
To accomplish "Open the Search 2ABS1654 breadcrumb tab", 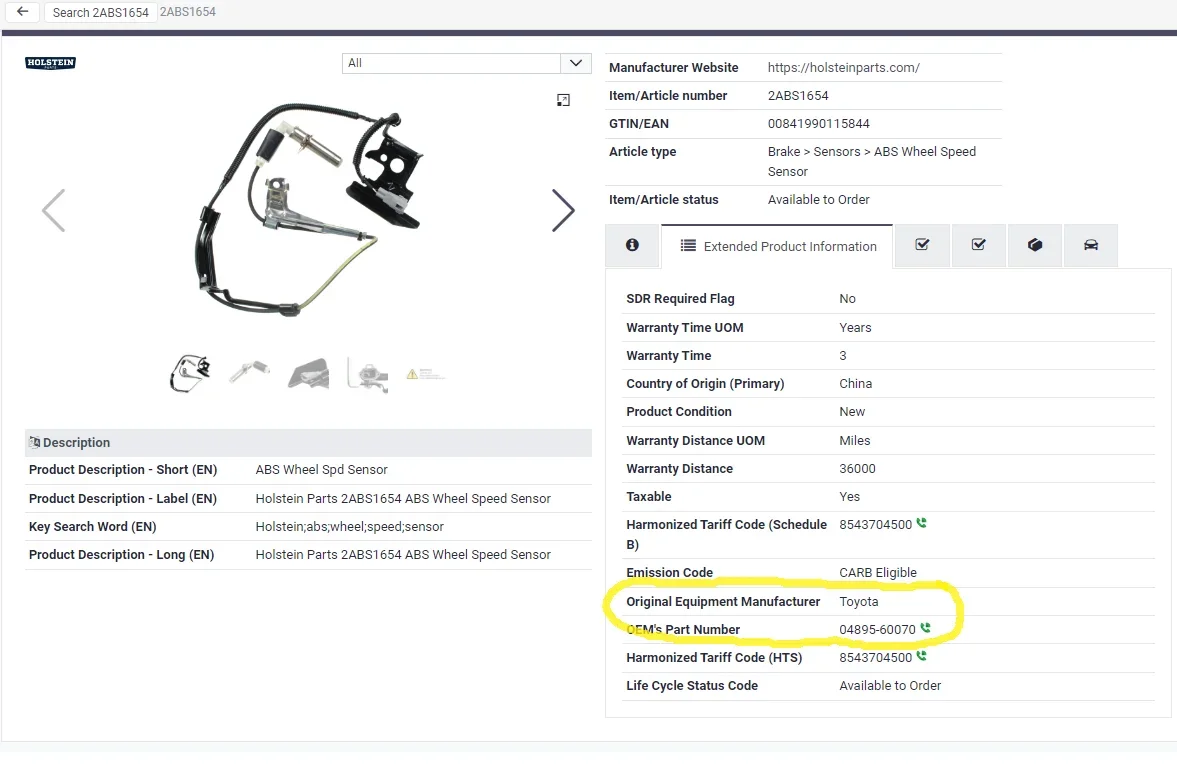I will click(x=101, y=12).
